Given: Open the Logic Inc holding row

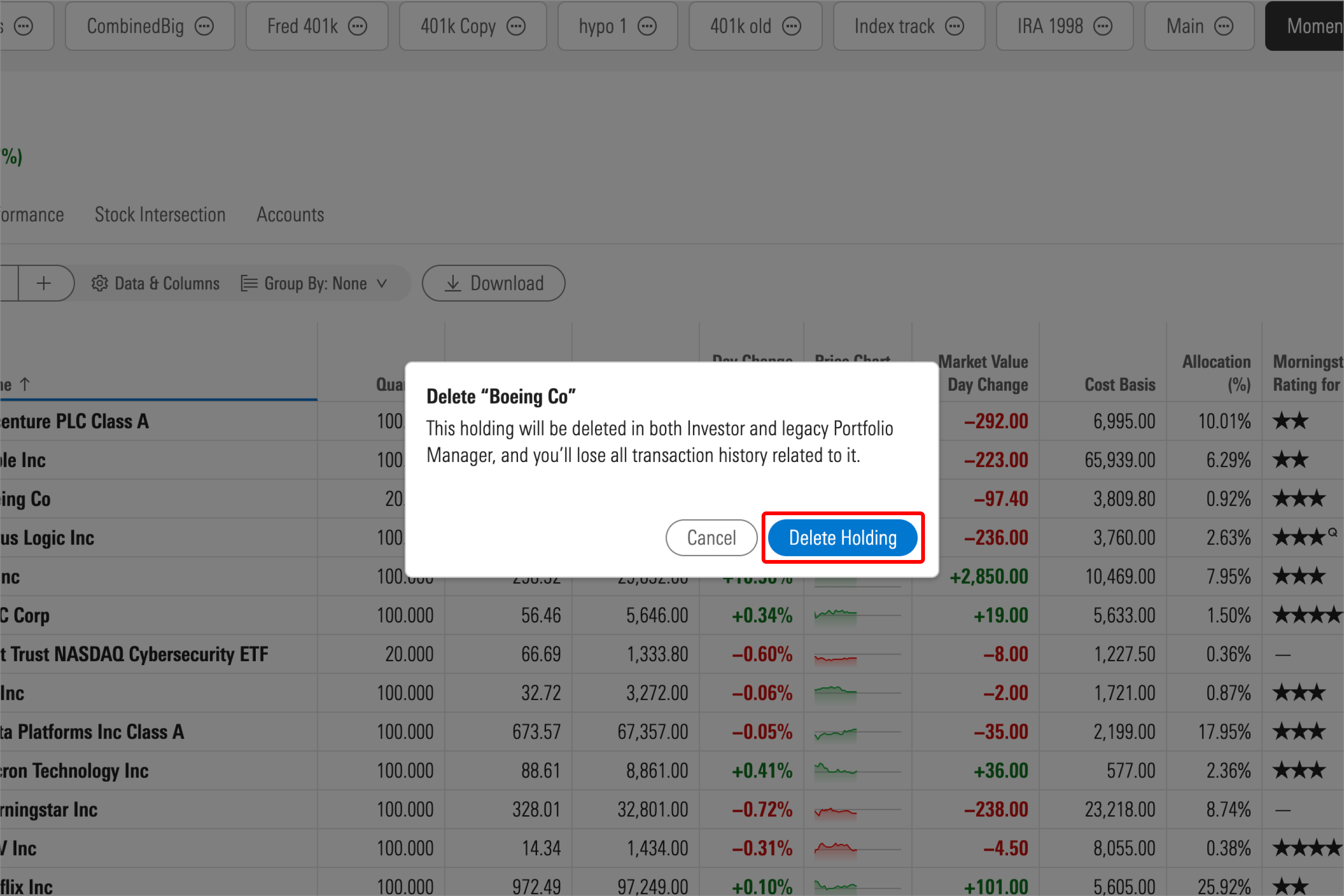Looking at the screenshot, I should click(47, 538).
